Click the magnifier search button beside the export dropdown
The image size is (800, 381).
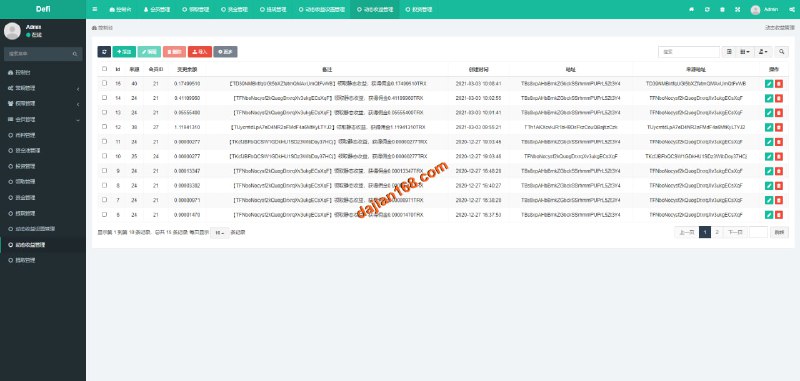(782, 52)
